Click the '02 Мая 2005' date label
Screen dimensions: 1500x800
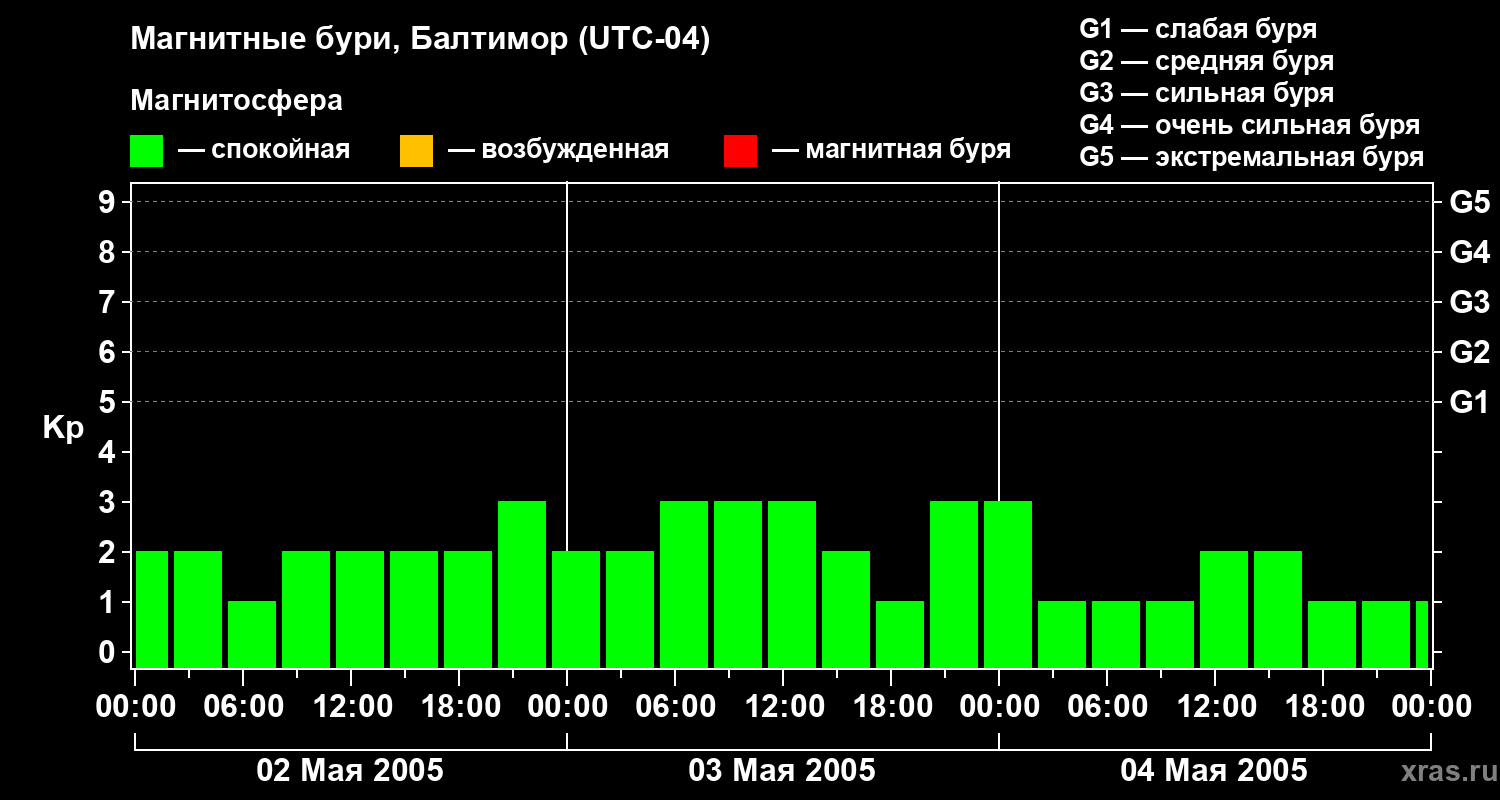350,770
